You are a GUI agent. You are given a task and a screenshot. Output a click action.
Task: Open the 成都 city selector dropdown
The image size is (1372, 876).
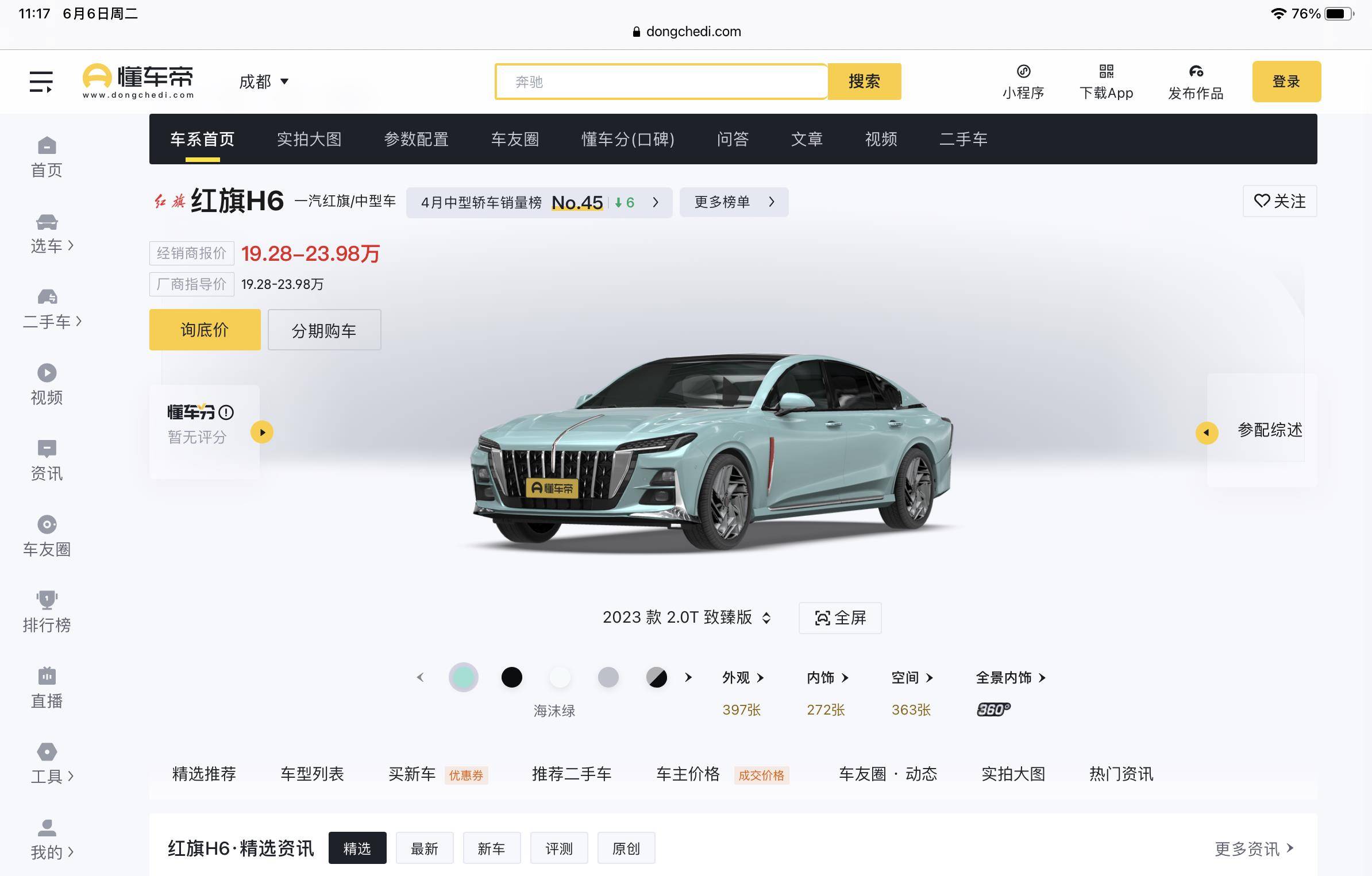263,82
